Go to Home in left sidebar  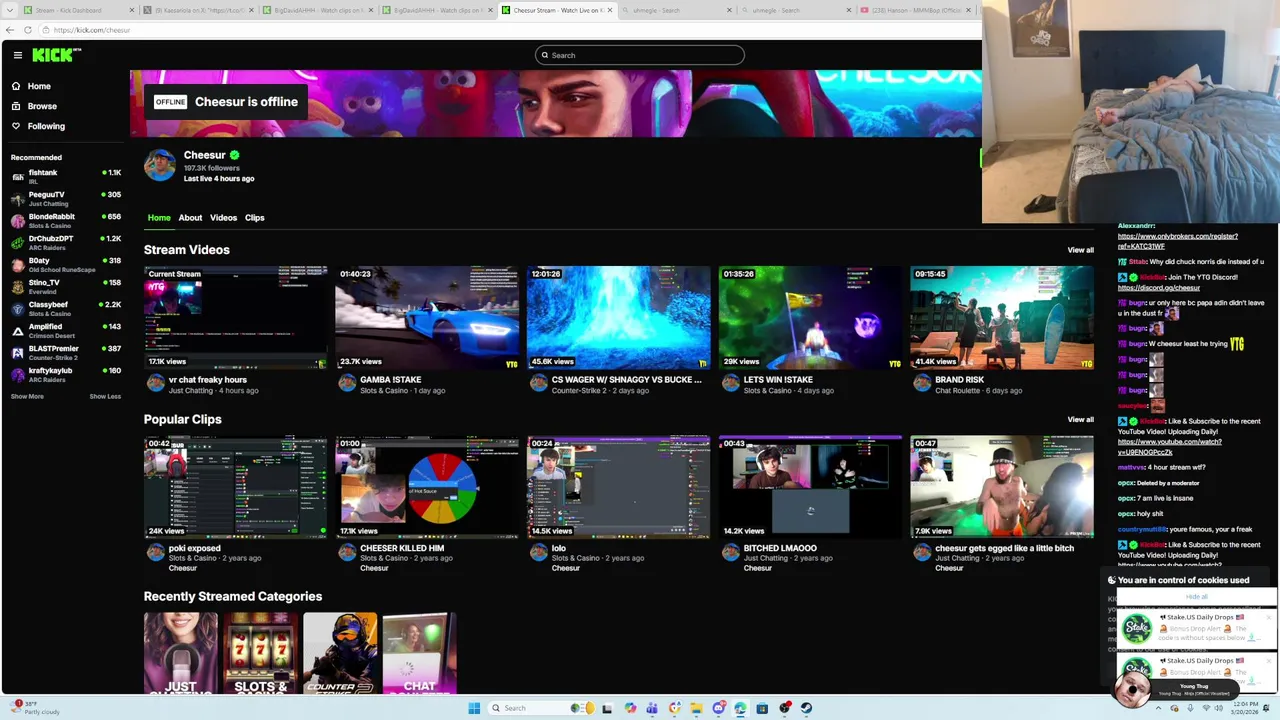[39, 86]
